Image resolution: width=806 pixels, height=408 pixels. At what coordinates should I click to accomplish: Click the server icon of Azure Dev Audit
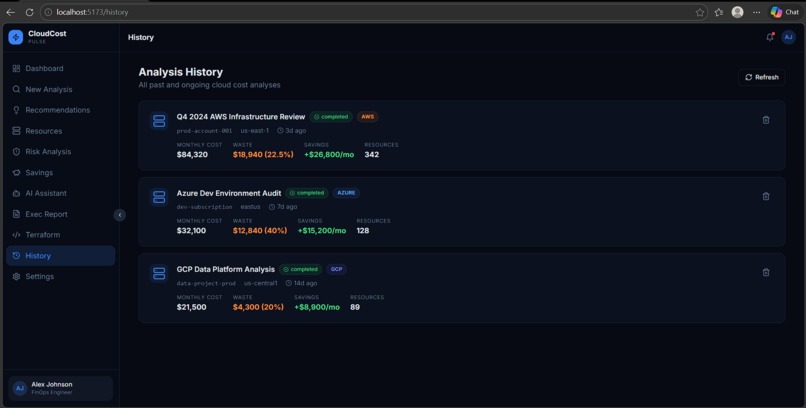(x=159, y=197)
